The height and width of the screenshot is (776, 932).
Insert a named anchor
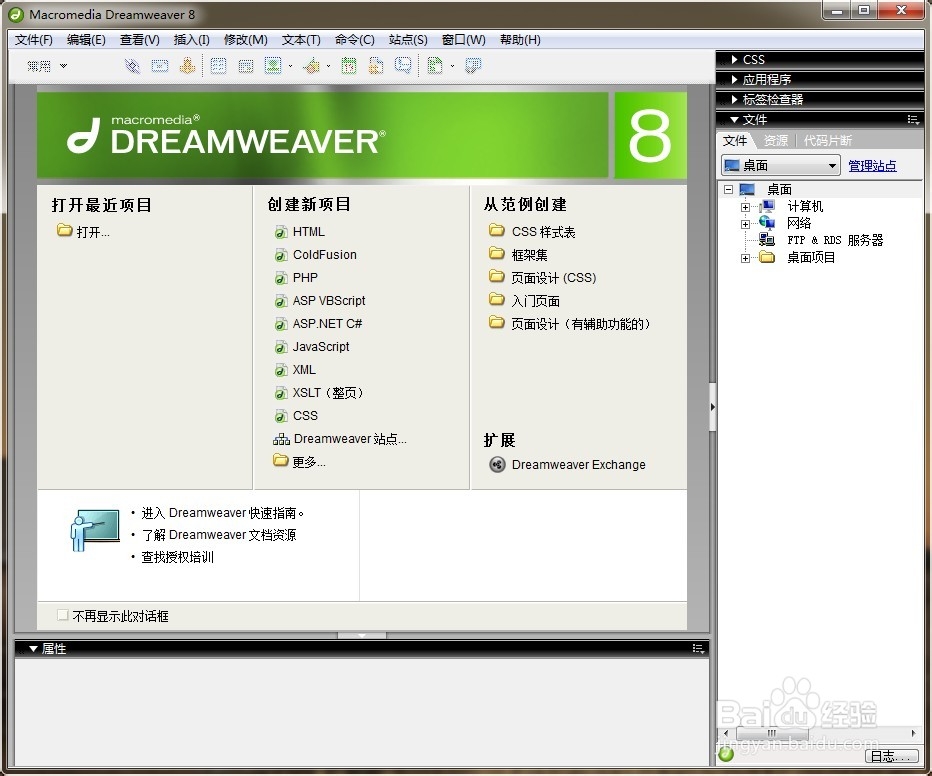187,65
